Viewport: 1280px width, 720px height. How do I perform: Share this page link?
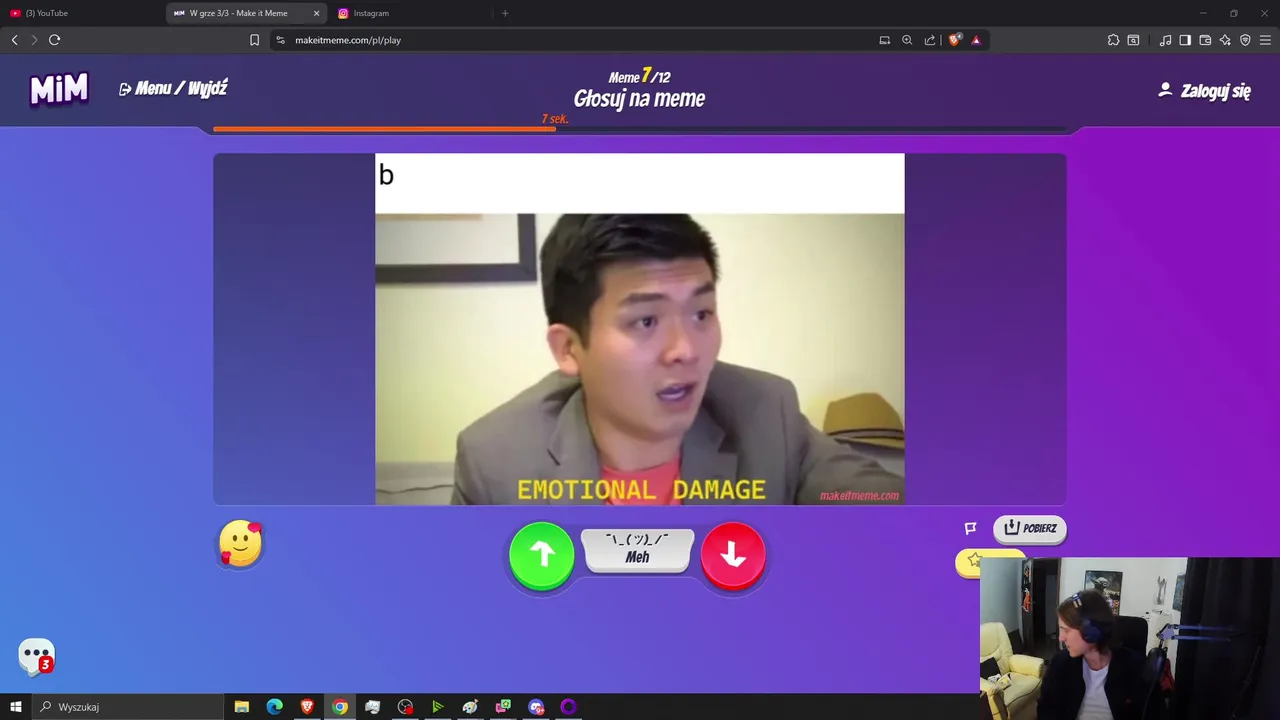tap(930, 40)
